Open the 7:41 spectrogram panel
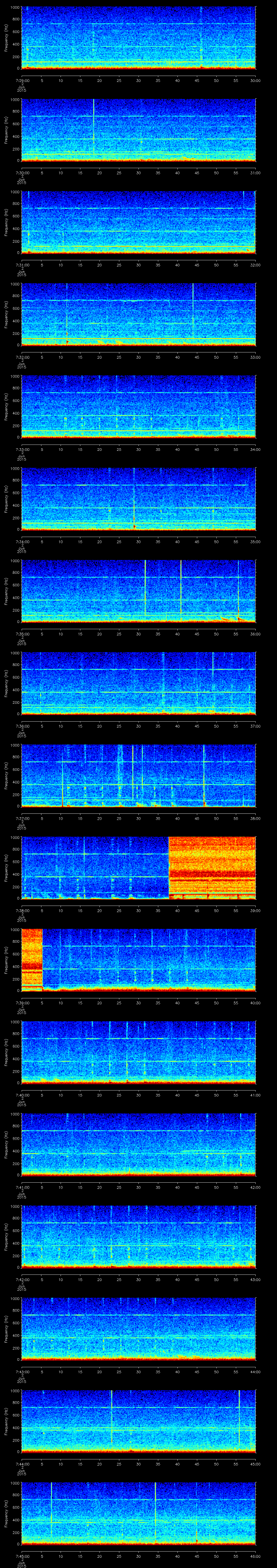Screen dimensions: 277x1568 (x=138, y=1144)
